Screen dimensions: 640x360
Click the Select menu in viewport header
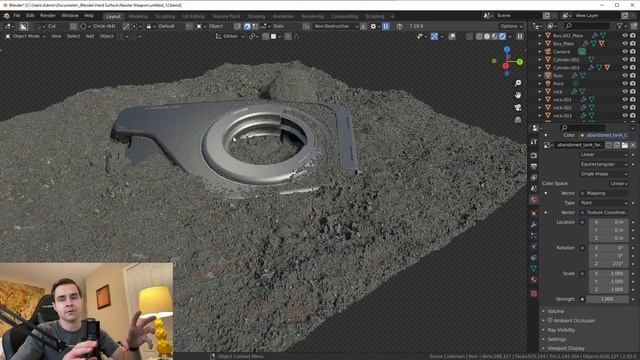point(73,36)
